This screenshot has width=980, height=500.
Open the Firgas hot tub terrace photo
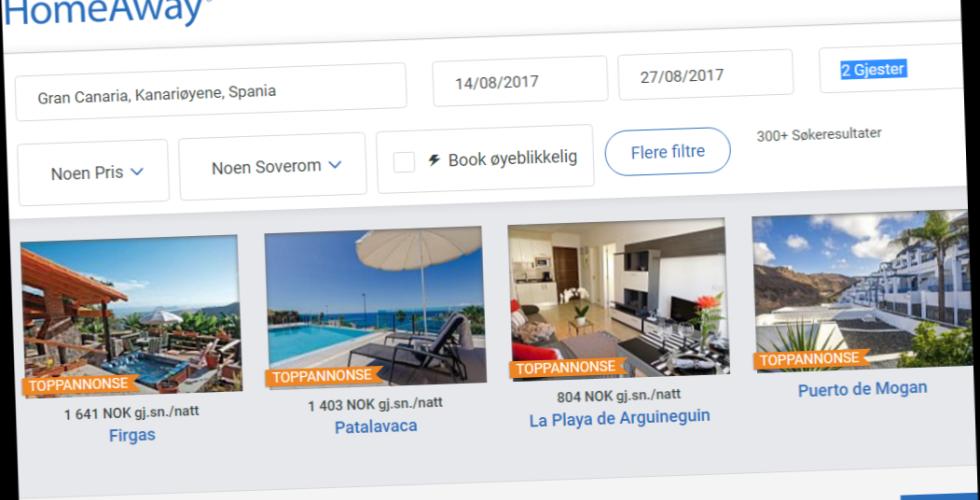tap(131, 314)
